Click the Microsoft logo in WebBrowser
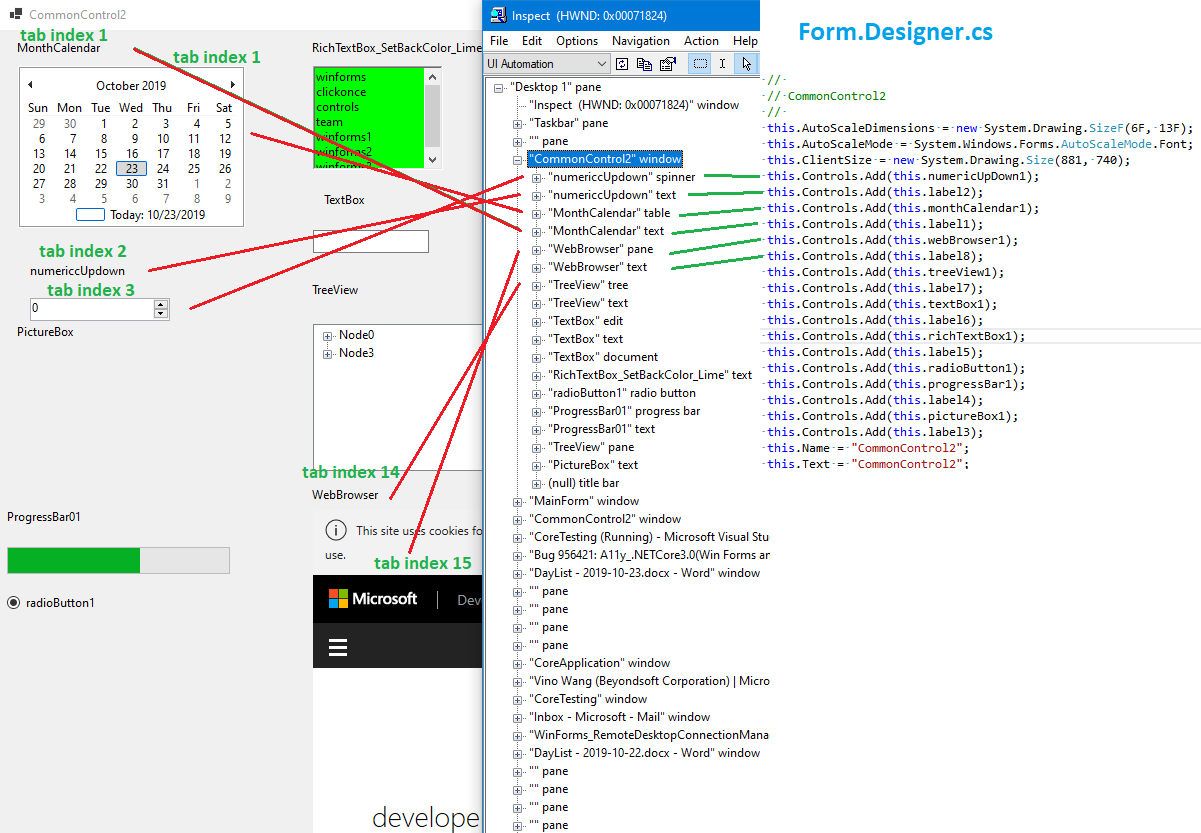 373,599
